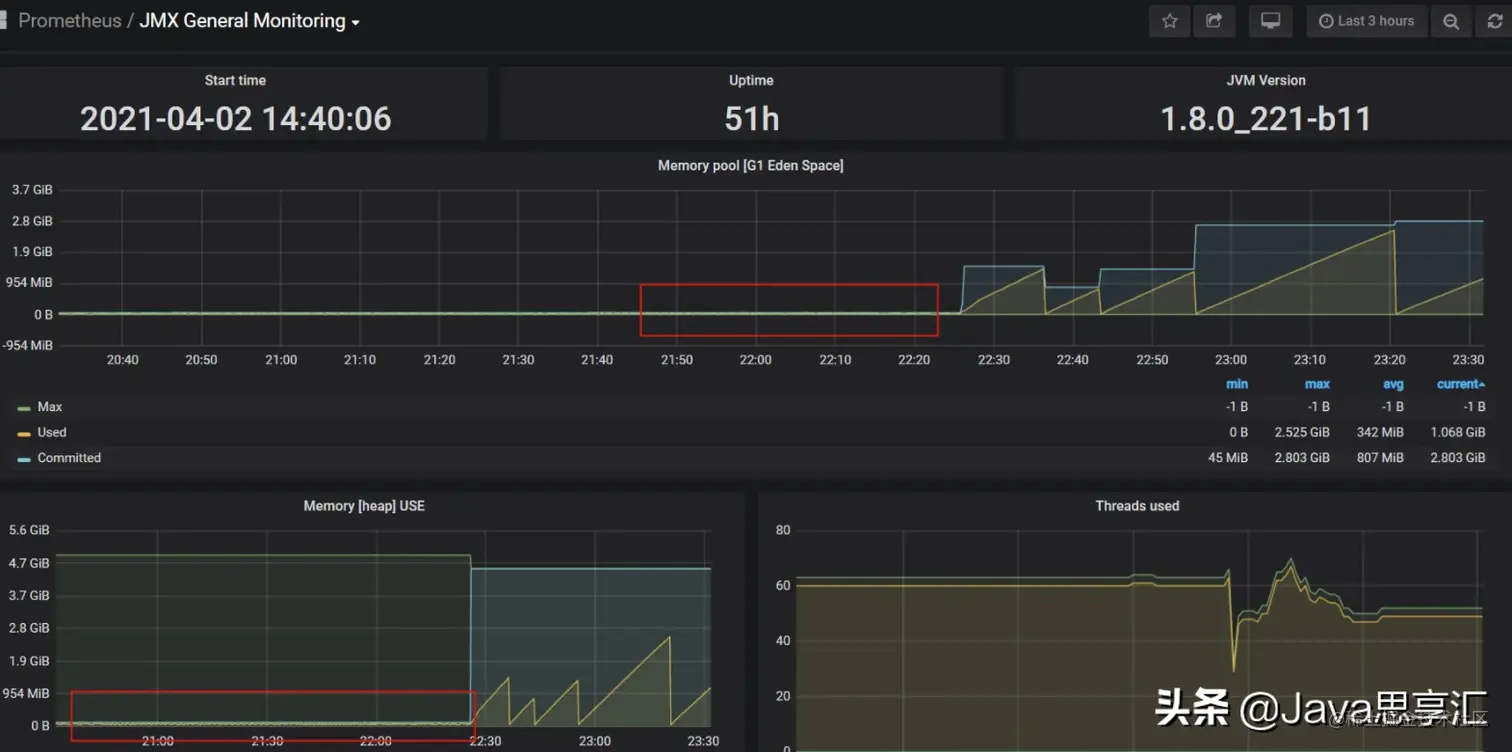Sort legend by max column

(x=1317, y=384)
